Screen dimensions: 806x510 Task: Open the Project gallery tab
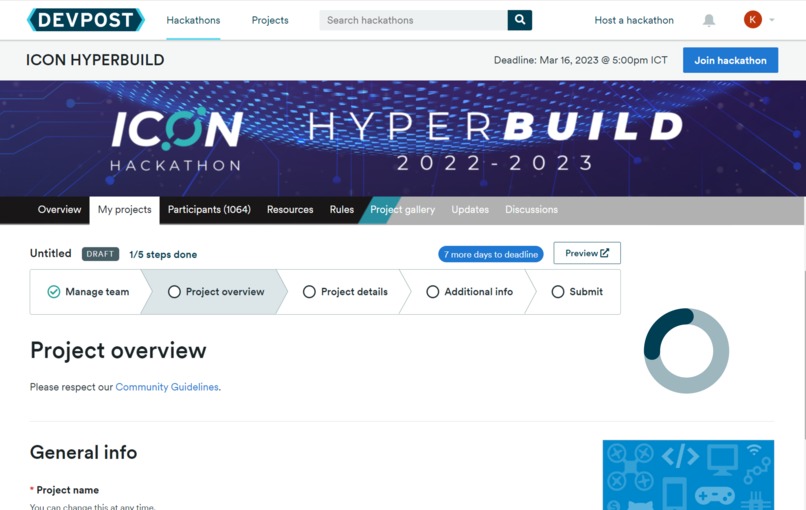pos(402,210)
